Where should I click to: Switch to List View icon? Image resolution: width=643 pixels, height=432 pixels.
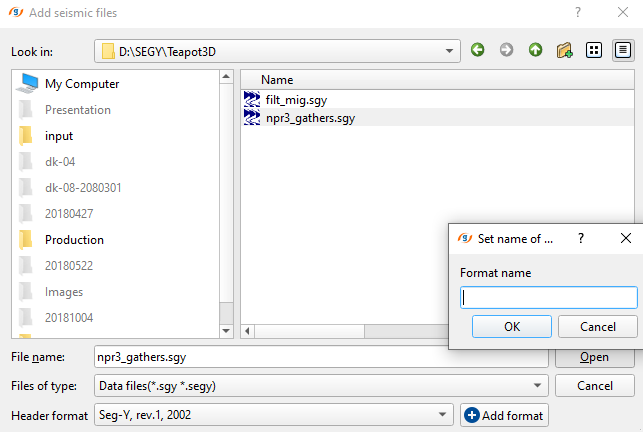click(594, 50)
